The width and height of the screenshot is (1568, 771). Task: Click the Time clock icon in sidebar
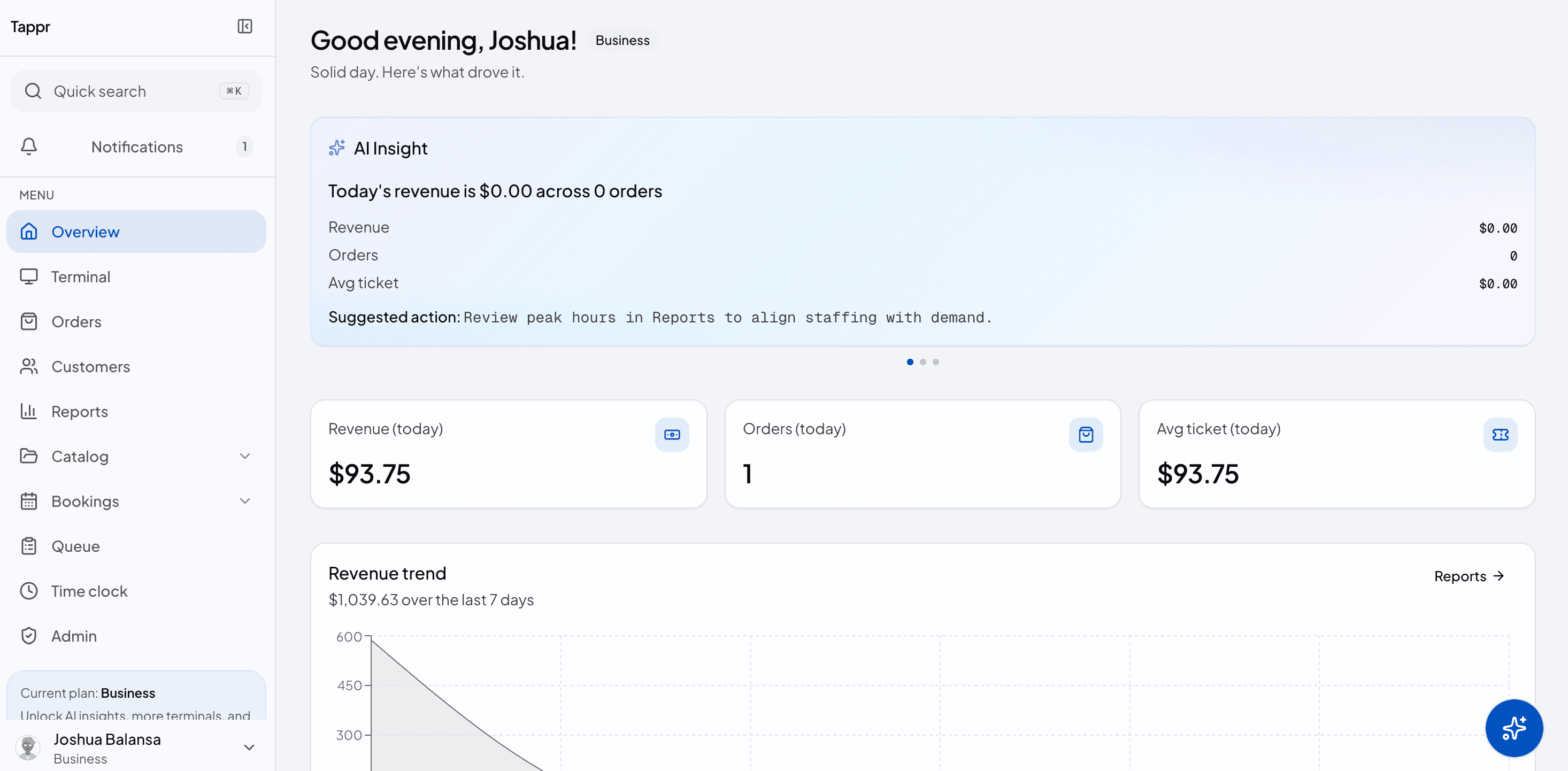pos(28,591)
